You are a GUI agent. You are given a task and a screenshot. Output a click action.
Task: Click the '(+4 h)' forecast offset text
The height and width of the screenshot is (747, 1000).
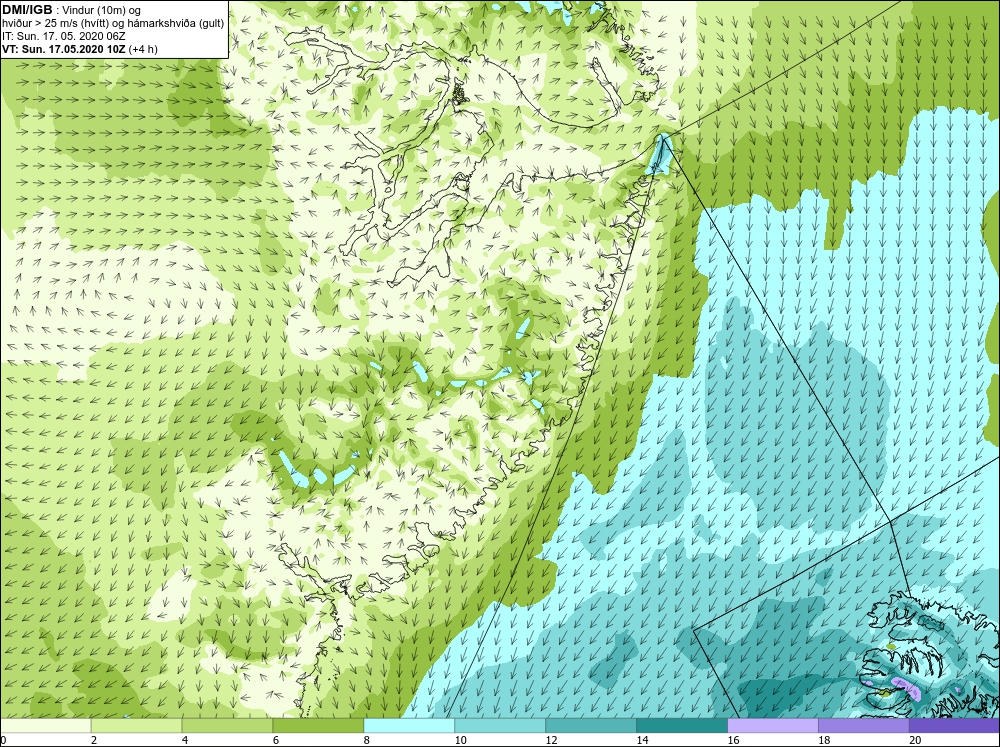click(143, 49)
